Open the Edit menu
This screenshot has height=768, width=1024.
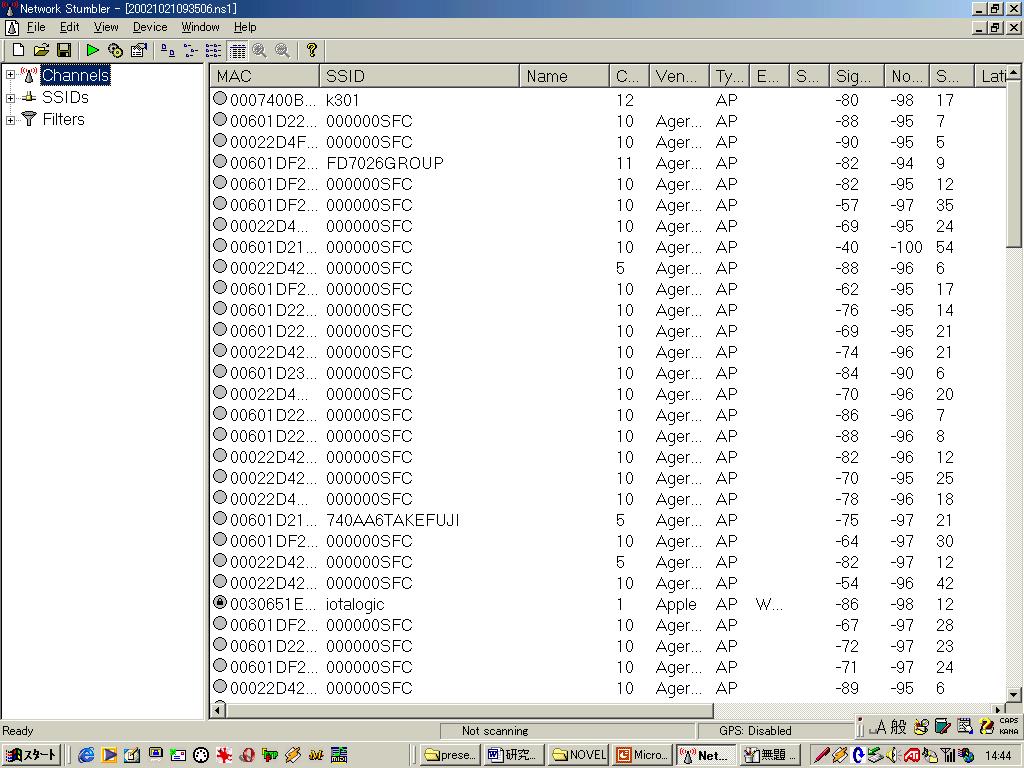69,27
